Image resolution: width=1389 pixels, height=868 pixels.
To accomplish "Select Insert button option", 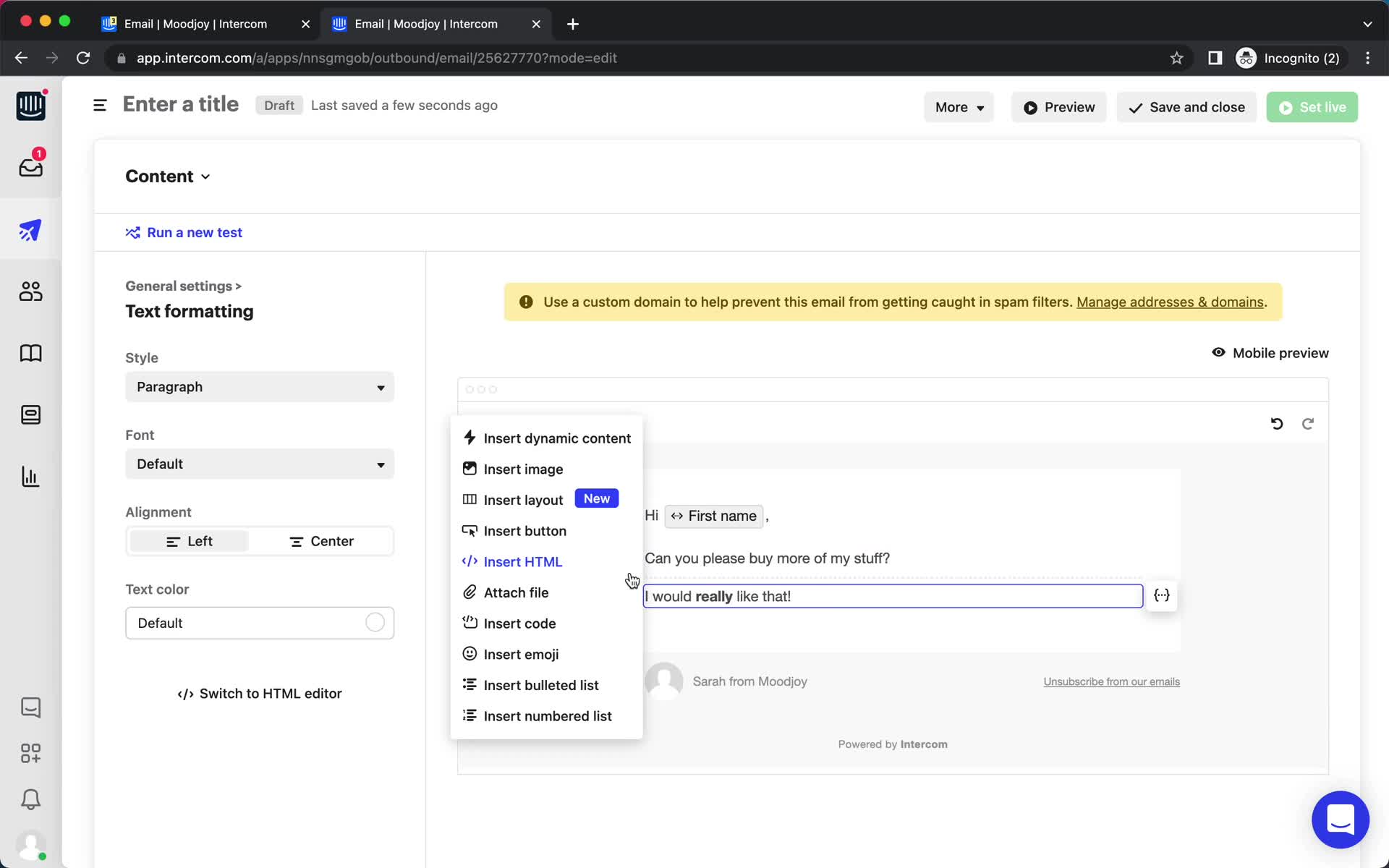I will click(524, 530).
